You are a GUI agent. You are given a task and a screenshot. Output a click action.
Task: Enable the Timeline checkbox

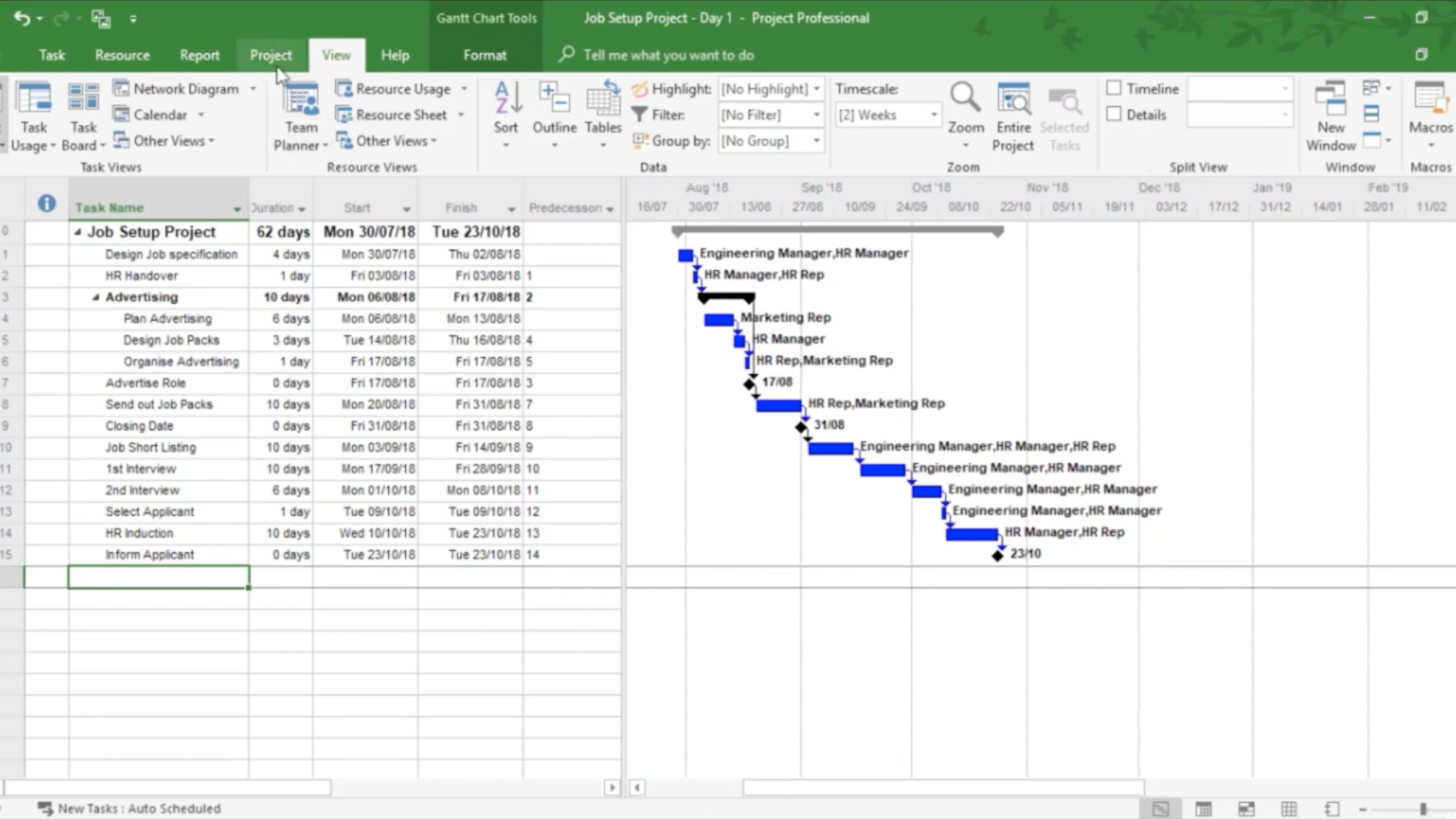click(x=1114, y=88)
